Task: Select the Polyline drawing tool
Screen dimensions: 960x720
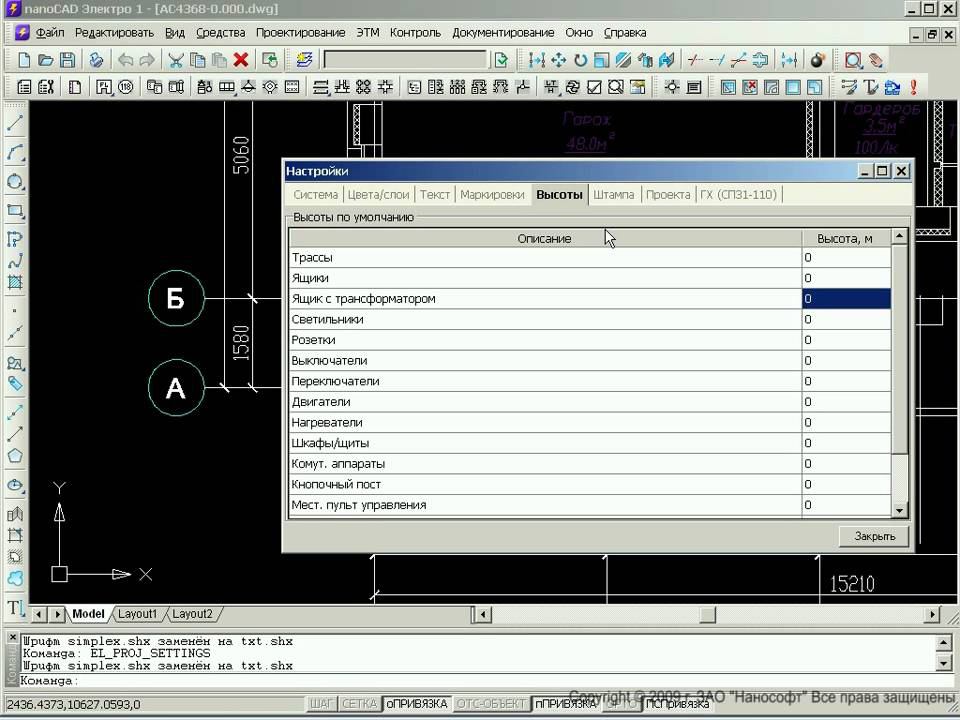Action: click(x=15, y=239)
